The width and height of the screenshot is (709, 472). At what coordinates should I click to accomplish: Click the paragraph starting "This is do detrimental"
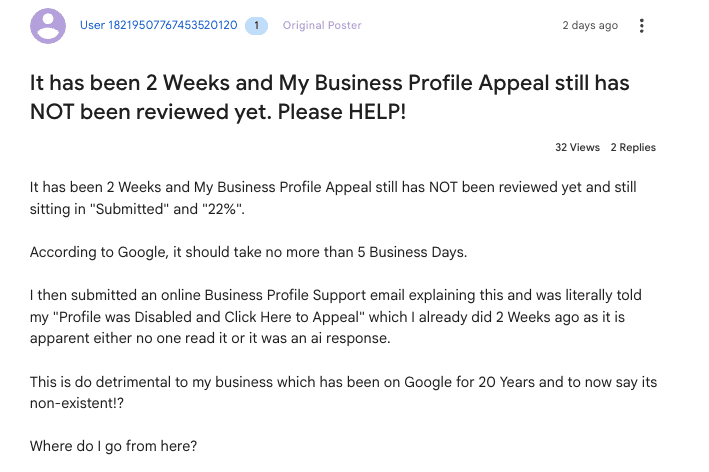point(343,392)
